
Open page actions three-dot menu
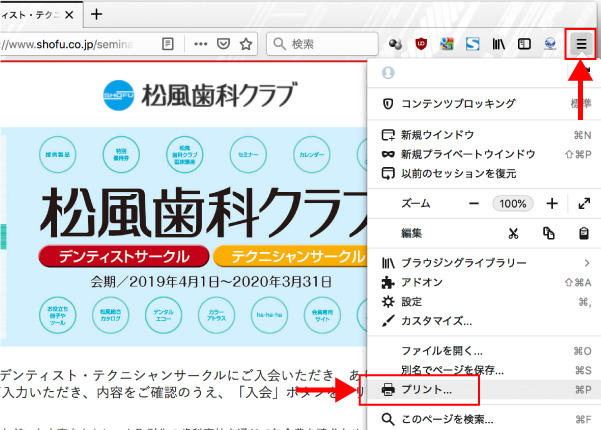(200, 44)
